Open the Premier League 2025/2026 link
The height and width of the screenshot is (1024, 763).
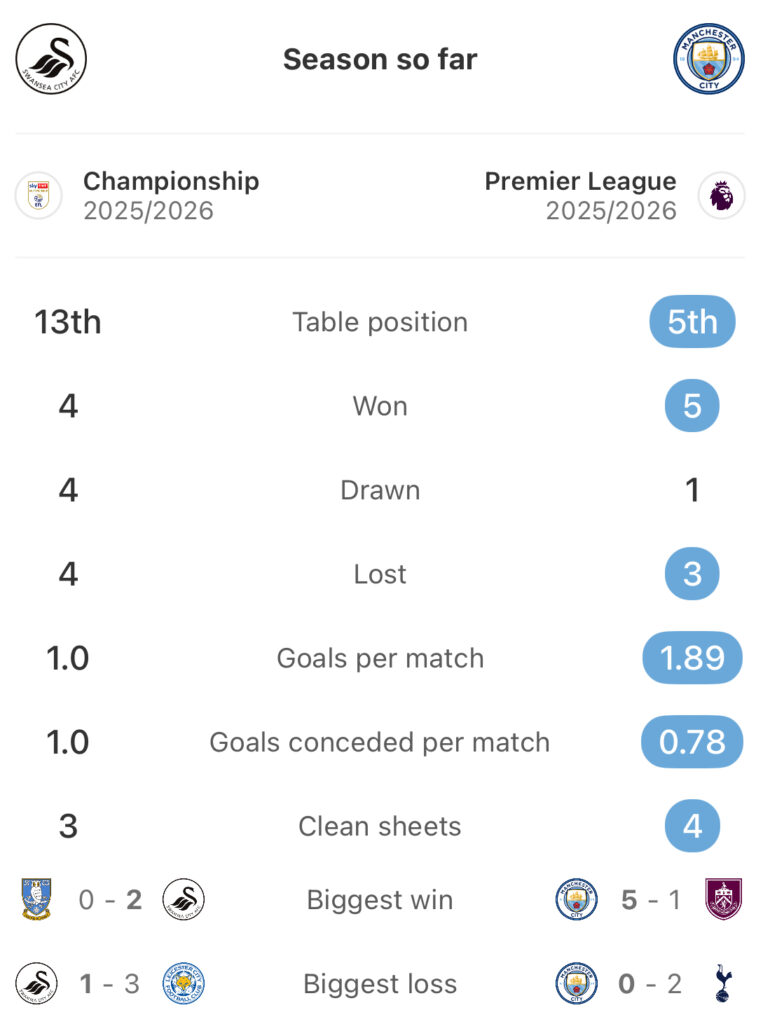(x=580, y=196)
